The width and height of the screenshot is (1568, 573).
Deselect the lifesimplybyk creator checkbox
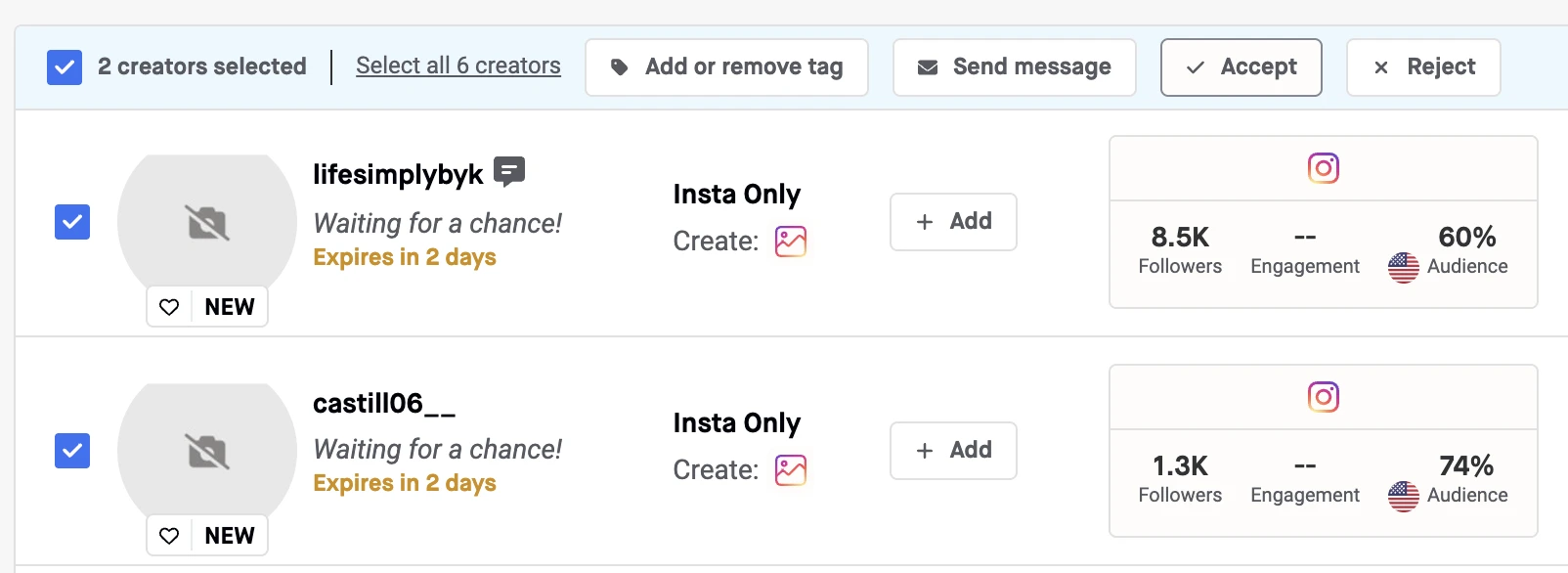pos(72,222)
